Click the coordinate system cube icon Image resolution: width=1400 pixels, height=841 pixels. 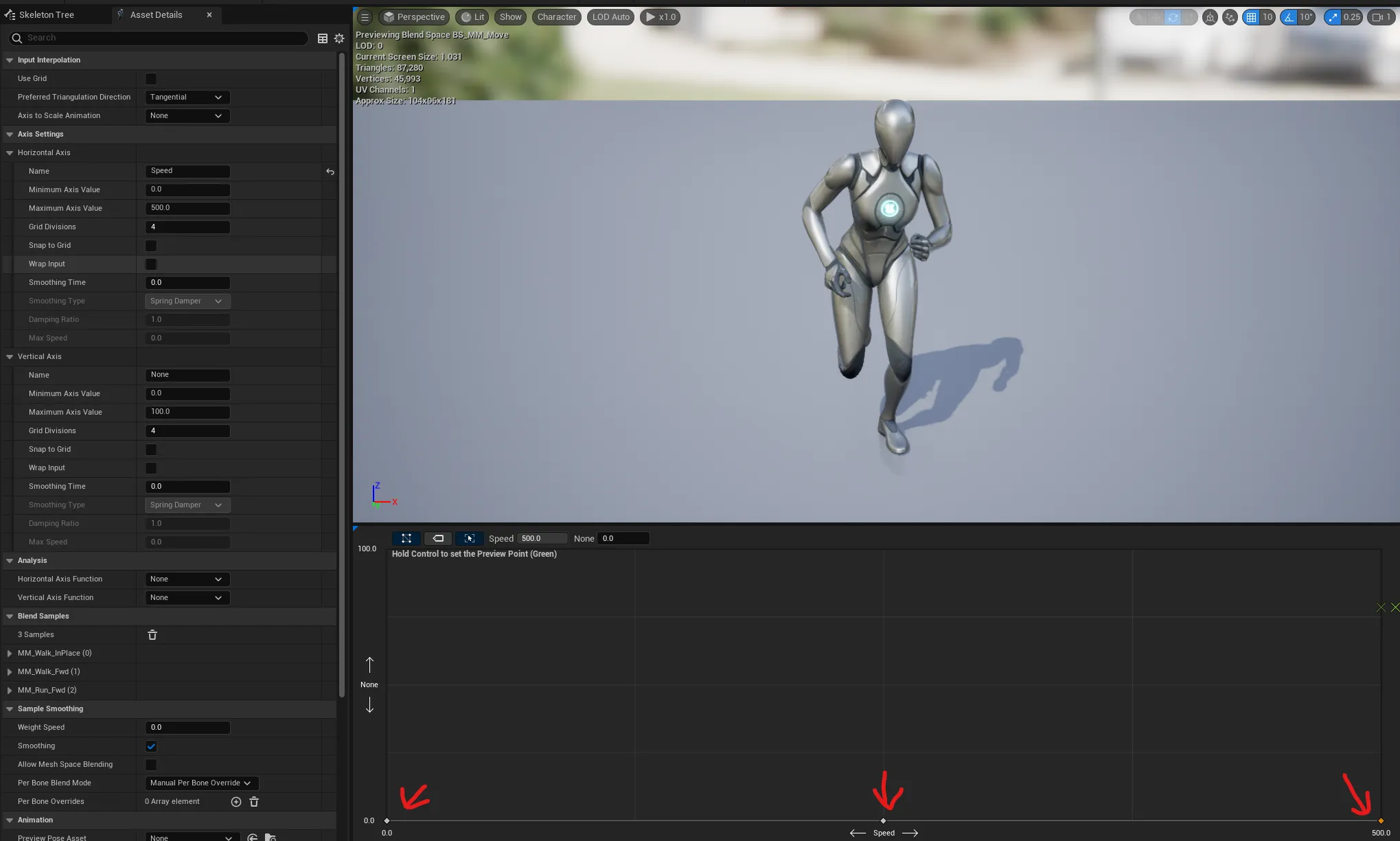coord(1210,17)
